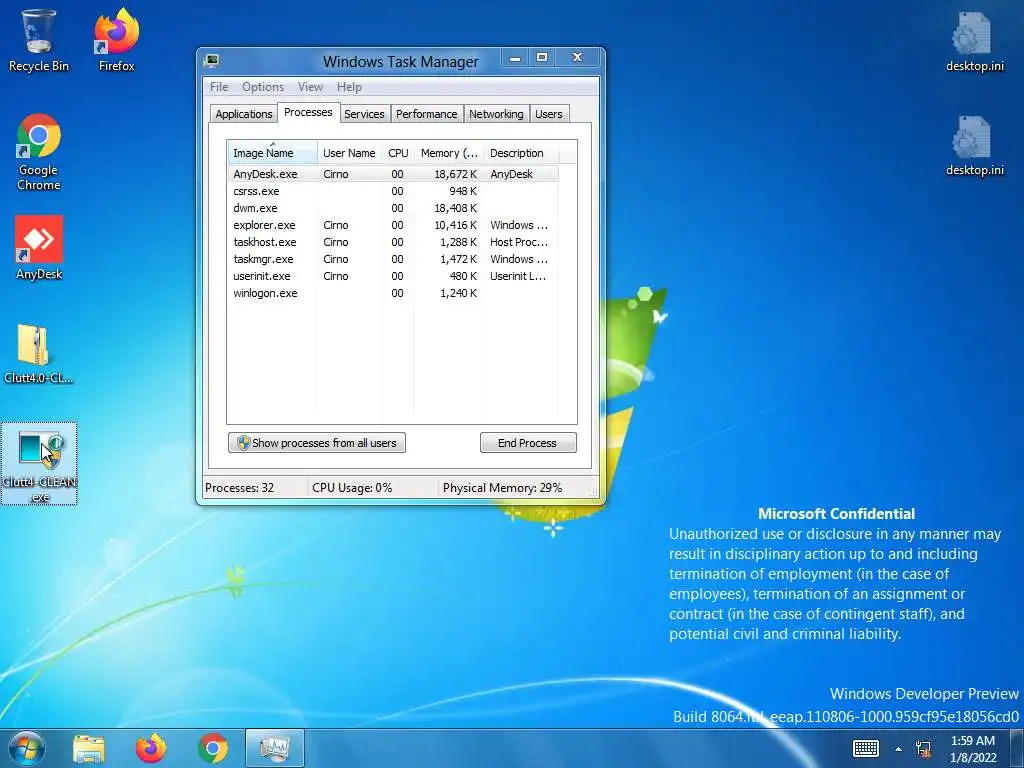Select the winlogon.exe process row
Screen dimensions: 1024x768
392,293
